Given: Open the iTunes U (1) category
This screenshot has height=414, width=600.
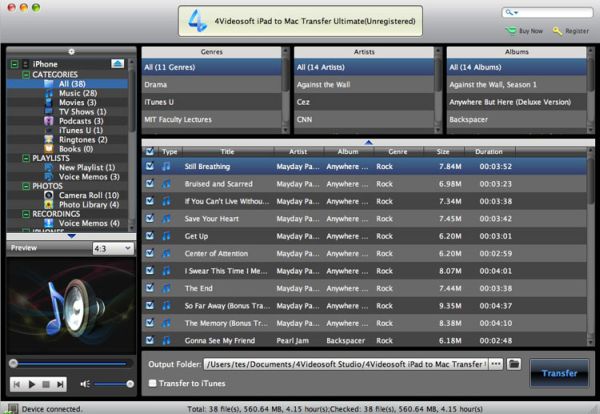Looking at the screenshot, I should tap(81, 130).
